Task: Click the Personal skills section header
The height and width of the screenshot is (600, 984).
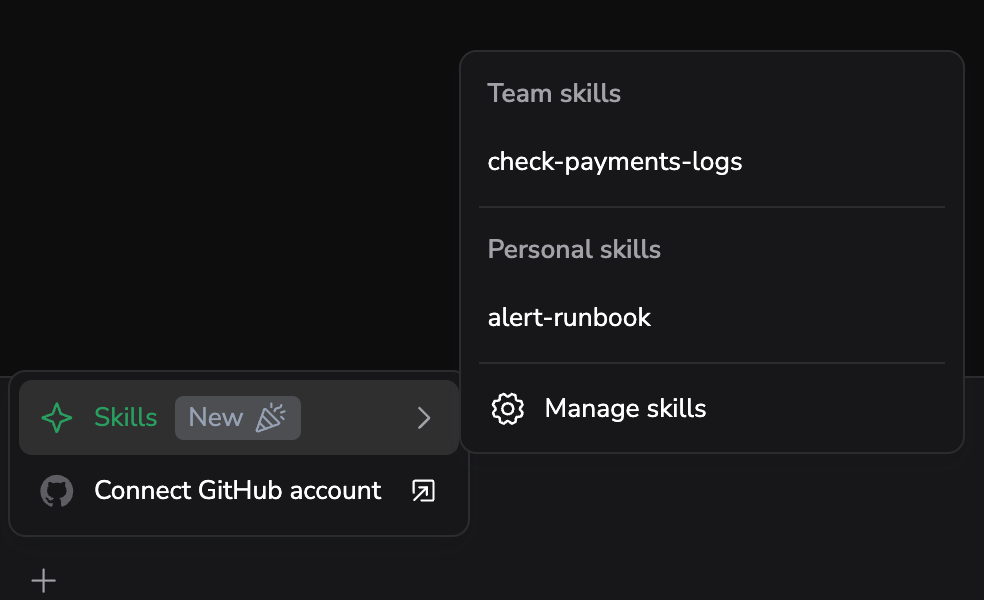Action: tap(574, 250)
